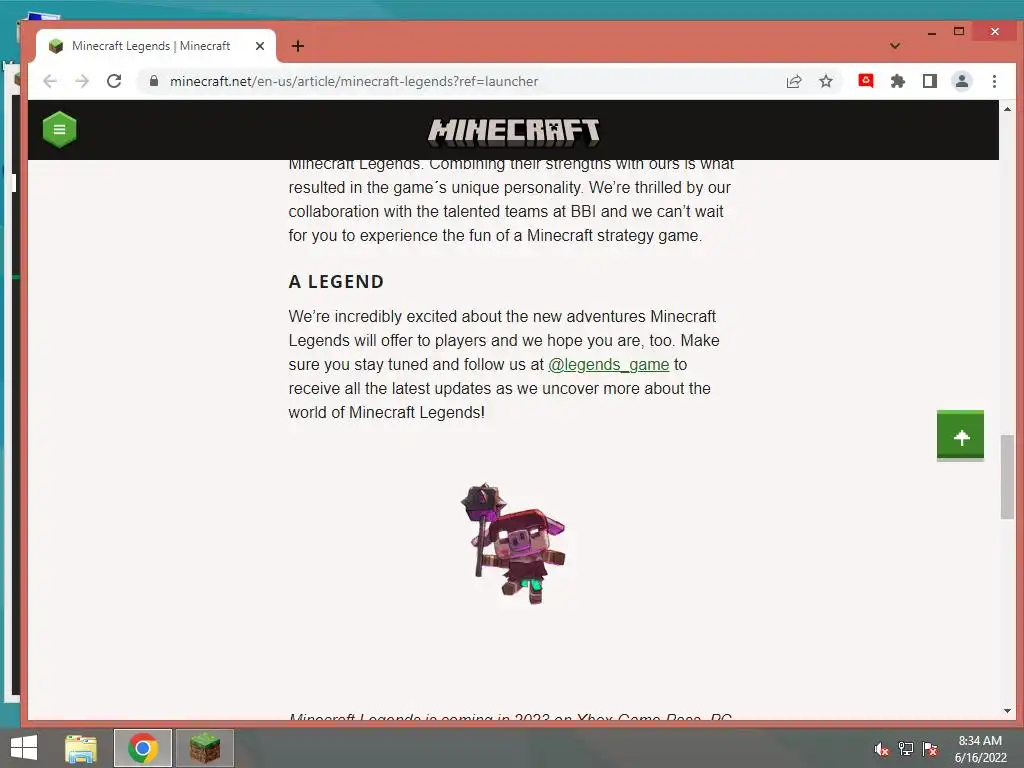Click the Piglin character image

(x=513, y=543)
